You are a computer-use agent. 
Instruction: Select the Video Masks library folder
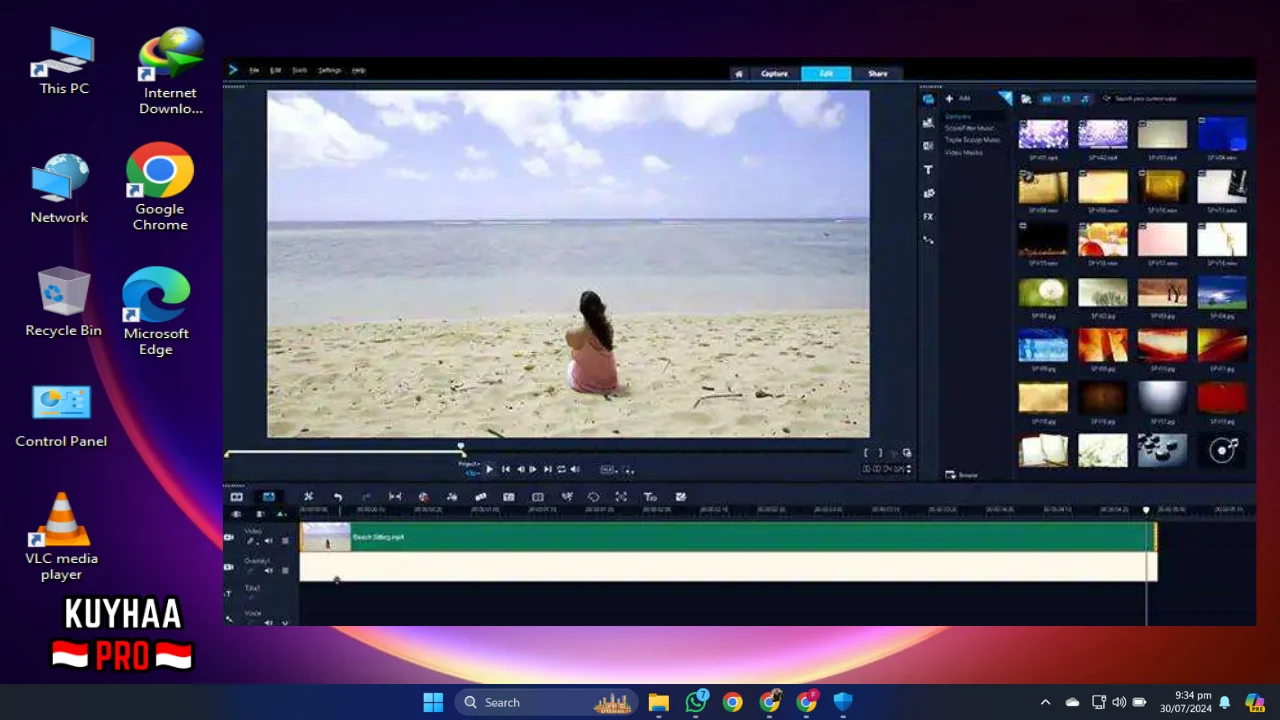964,153
